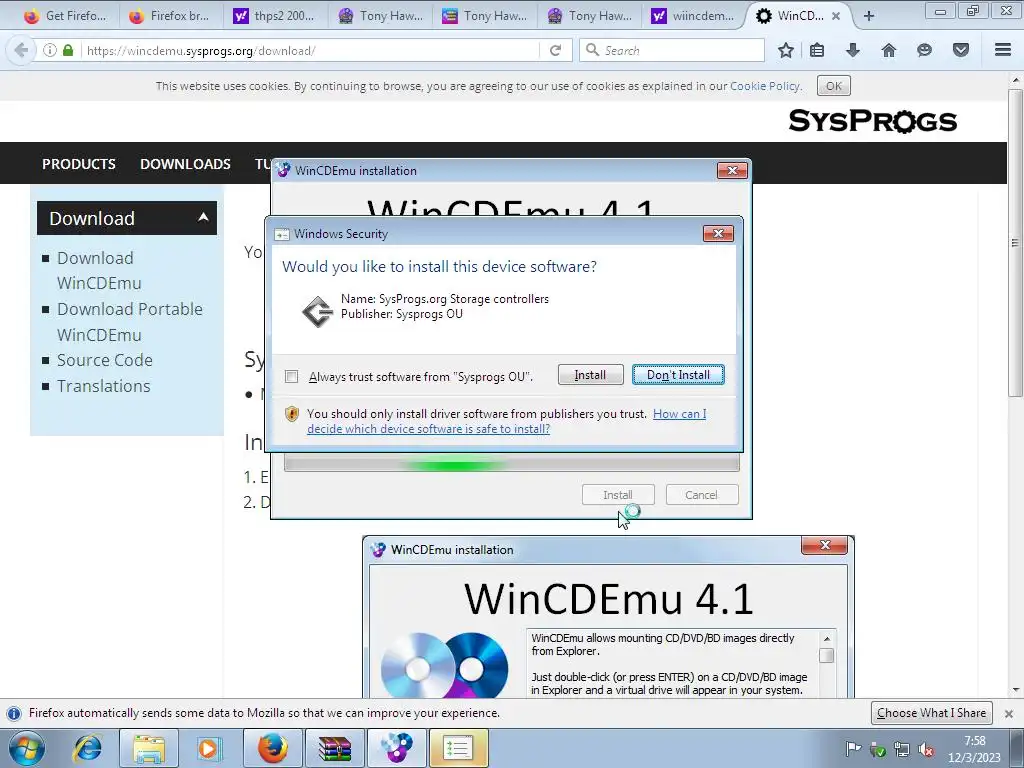Open the DOWNLOADS menu on SysProgs site
The width and height of the screenshot is (1024, 768).
pos(185,163)
